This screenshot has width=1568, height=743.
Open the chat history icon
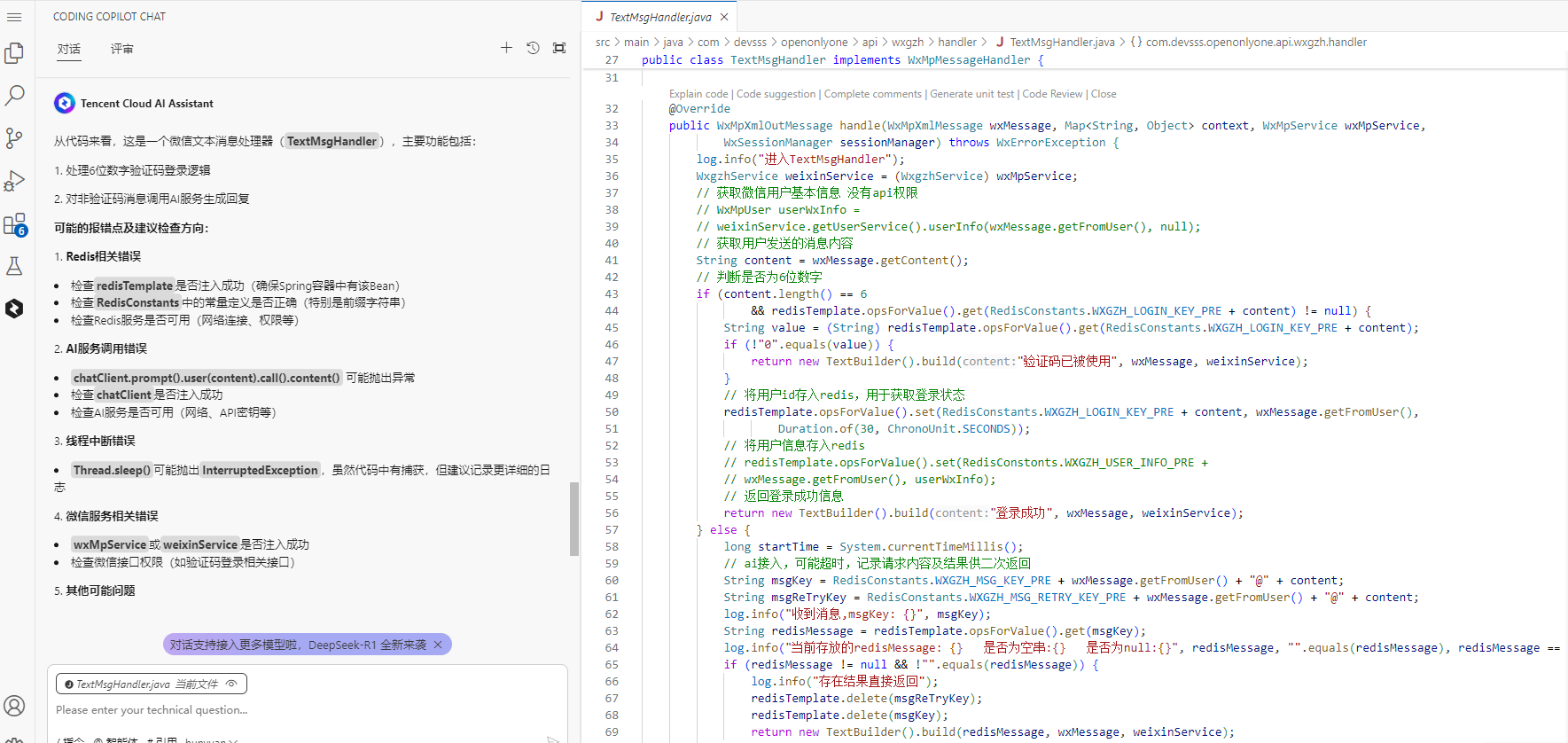tap(533, 48)
